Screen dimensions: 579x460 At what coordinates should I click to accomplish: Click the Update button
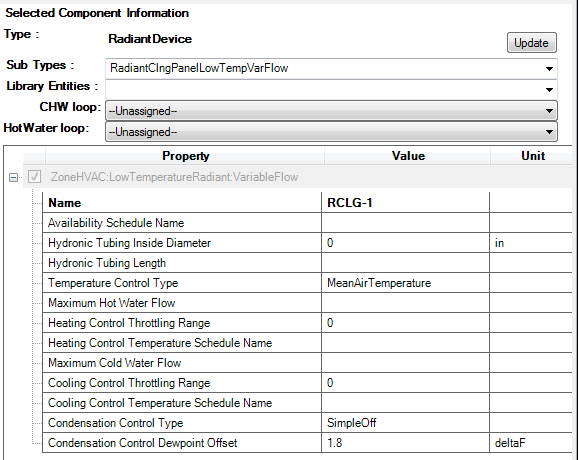coord(531,42)
